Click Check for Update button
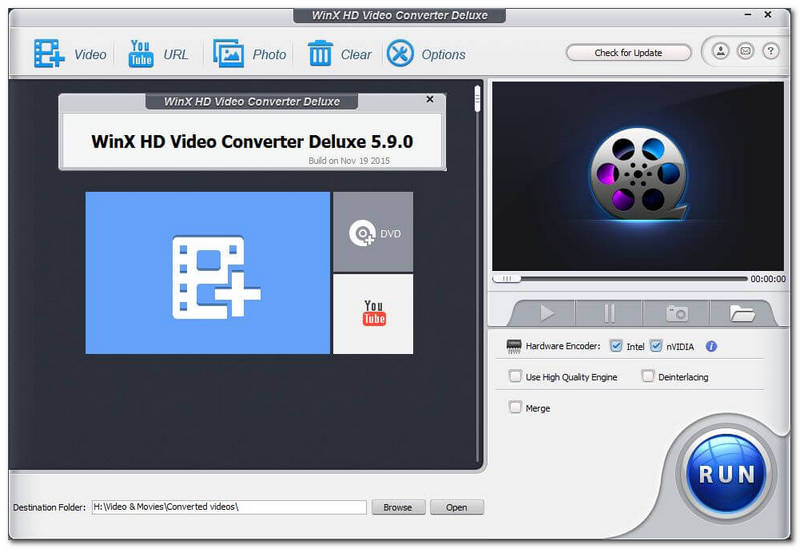This screenshot has width=800, height=549. (x=629, y=53)
